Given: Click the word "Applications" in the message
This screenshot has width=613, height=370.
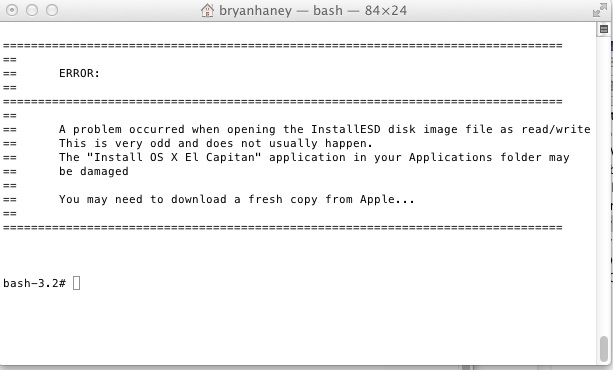Looking at the screenshot, I should pyautogui.click(x=450, y=157).
